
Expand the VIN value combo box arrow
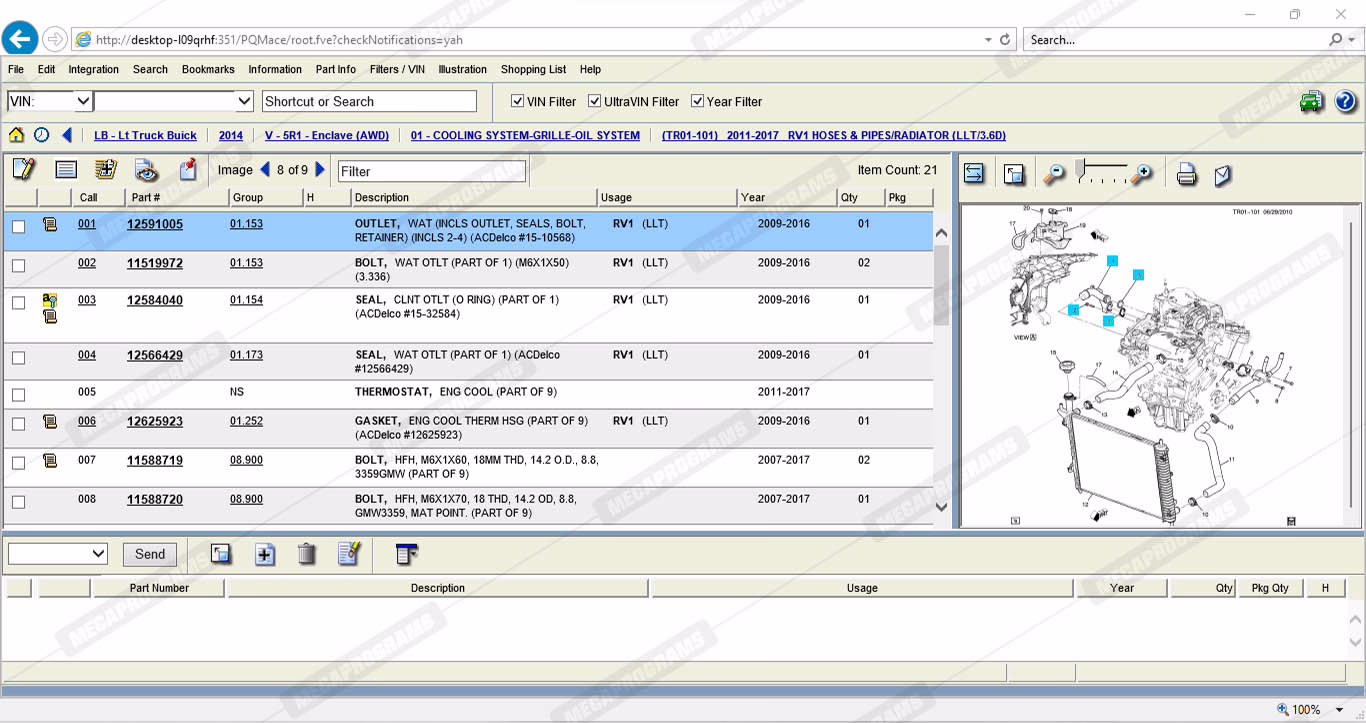244,101
